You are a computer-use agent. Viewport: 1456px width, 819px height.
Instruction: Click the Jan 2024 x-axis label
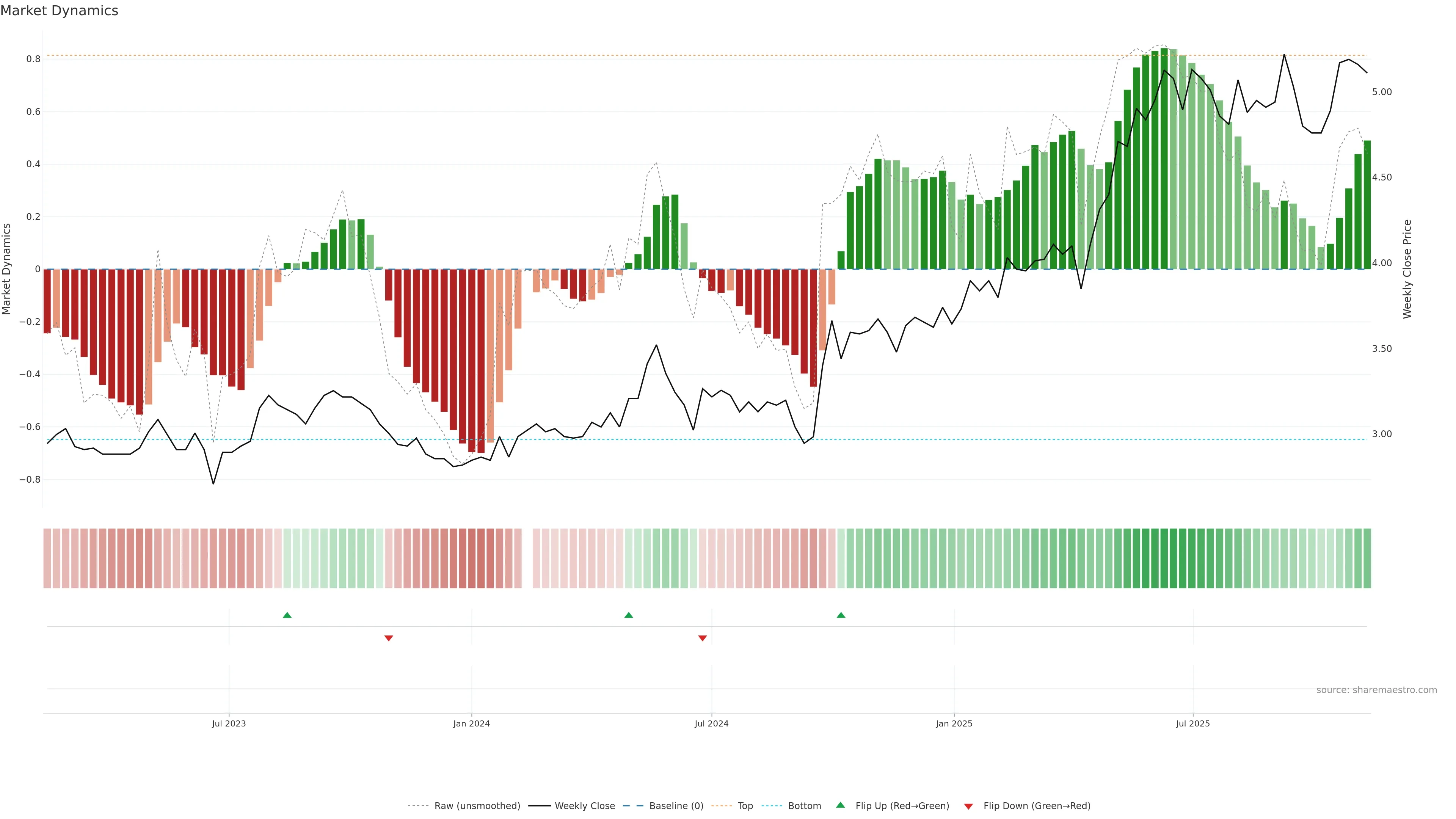click(471, 723)
